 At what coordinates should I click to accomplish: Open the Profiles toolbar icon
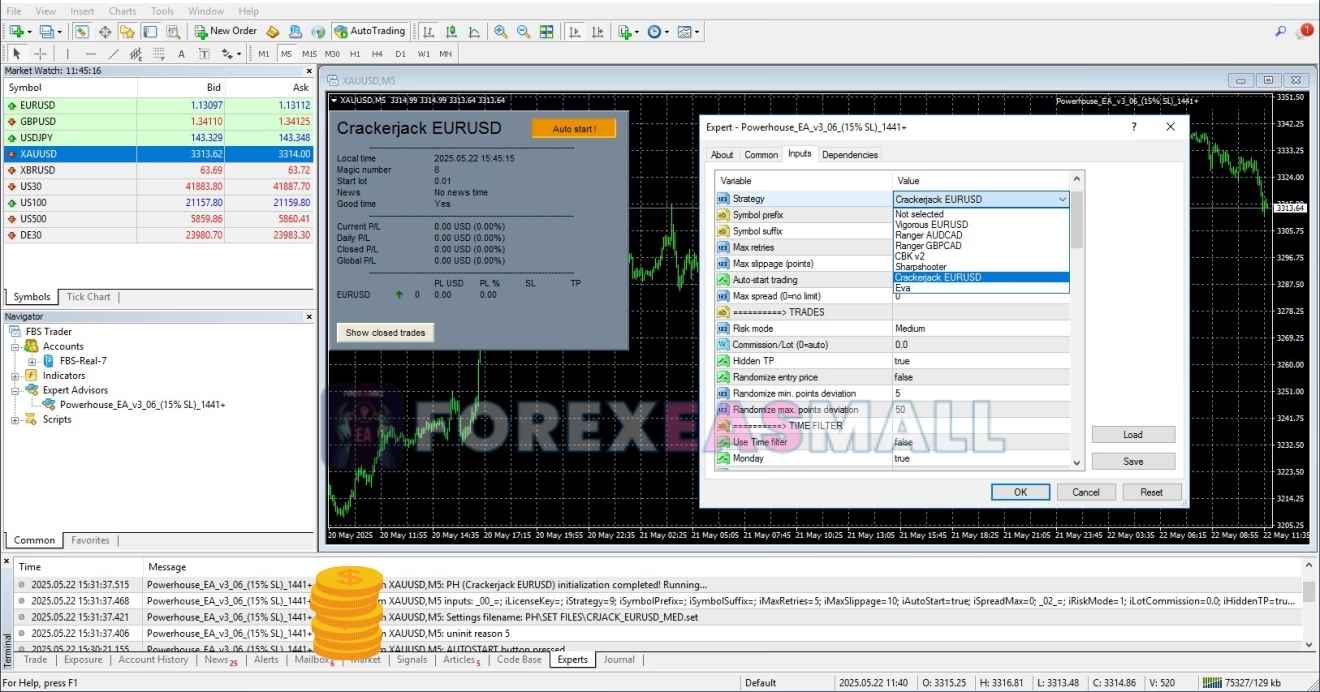pos(47,31)
